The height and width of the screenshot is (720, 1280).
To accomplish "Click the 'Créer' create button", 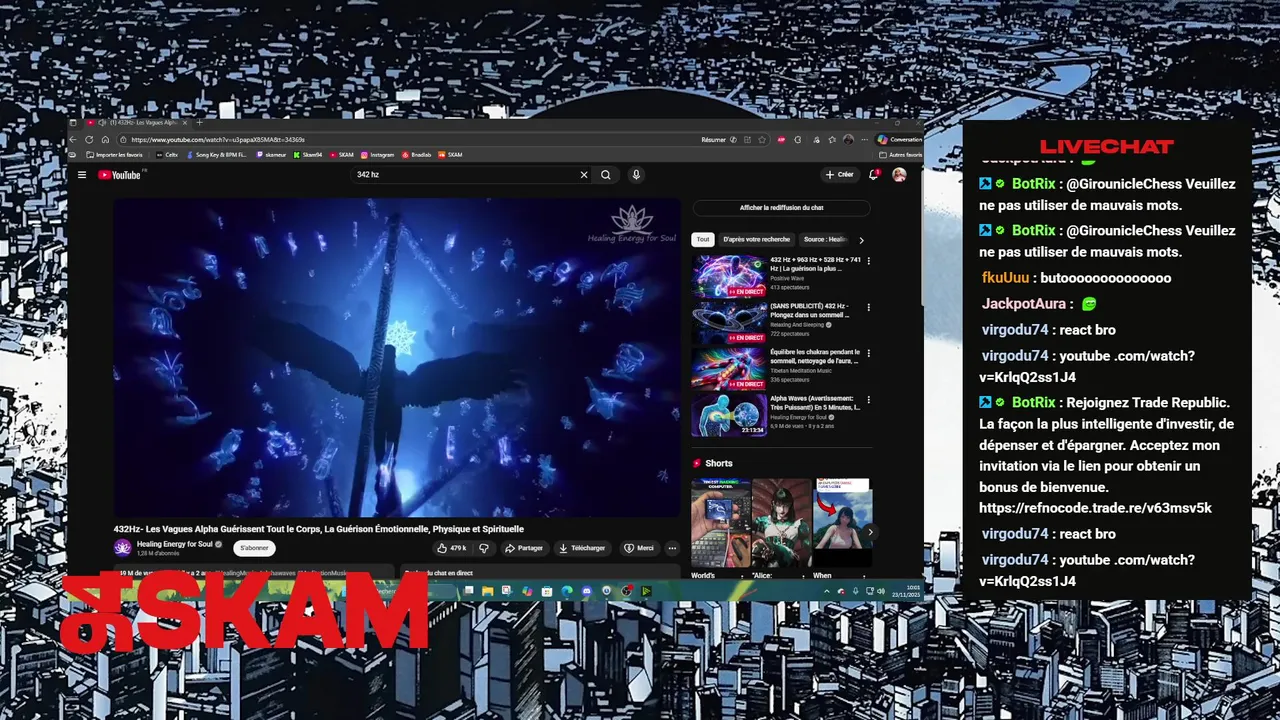I will pos(839,174).
